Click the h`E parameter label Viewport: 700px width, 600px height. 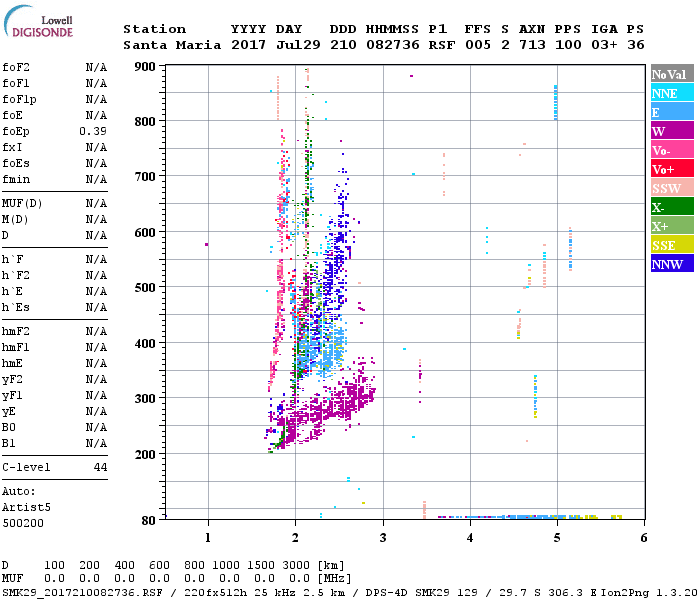[12, 292]
